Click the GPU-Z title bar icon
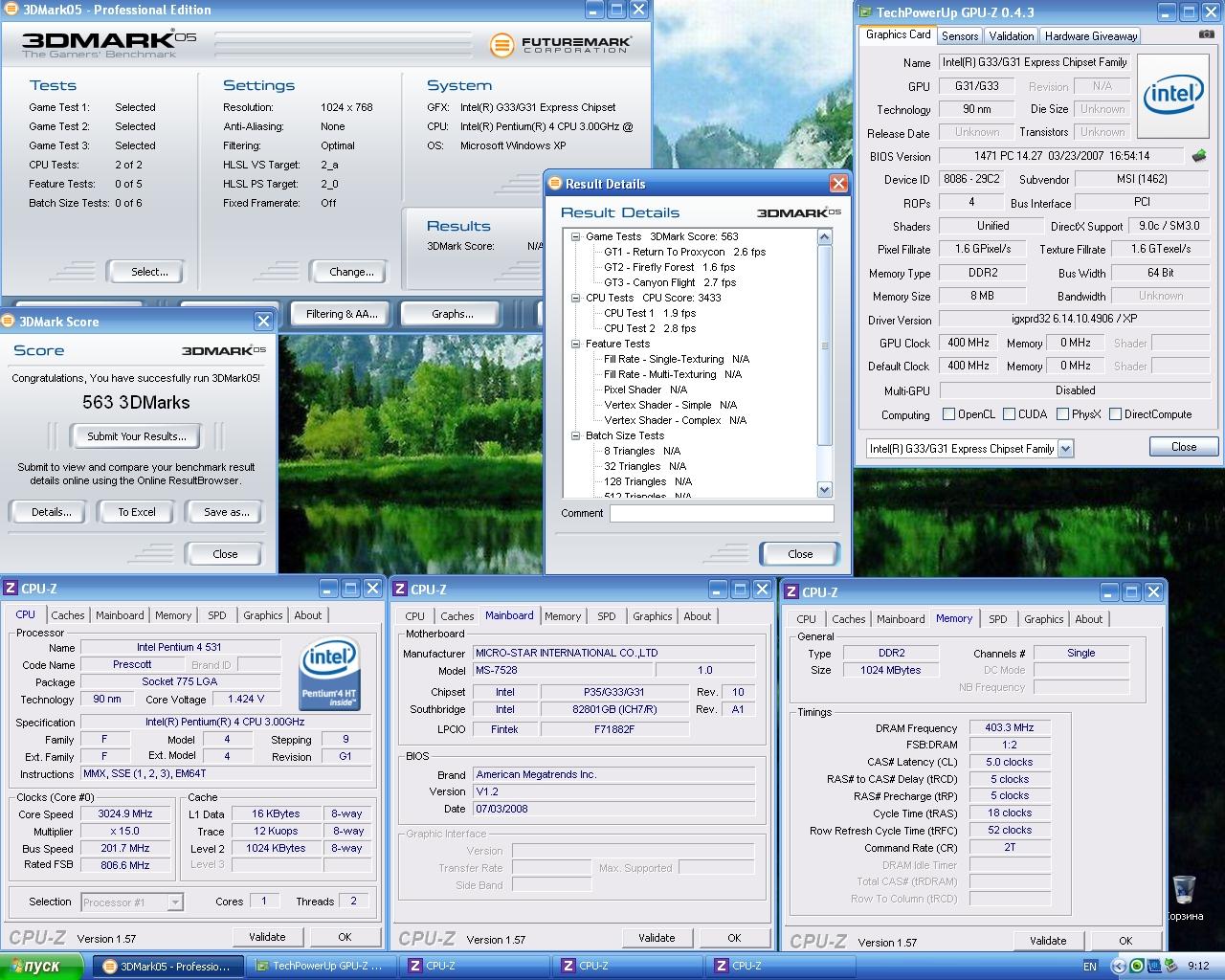Image resolution: width=1225 pixels, height=980 pixels. click(865, 12)
